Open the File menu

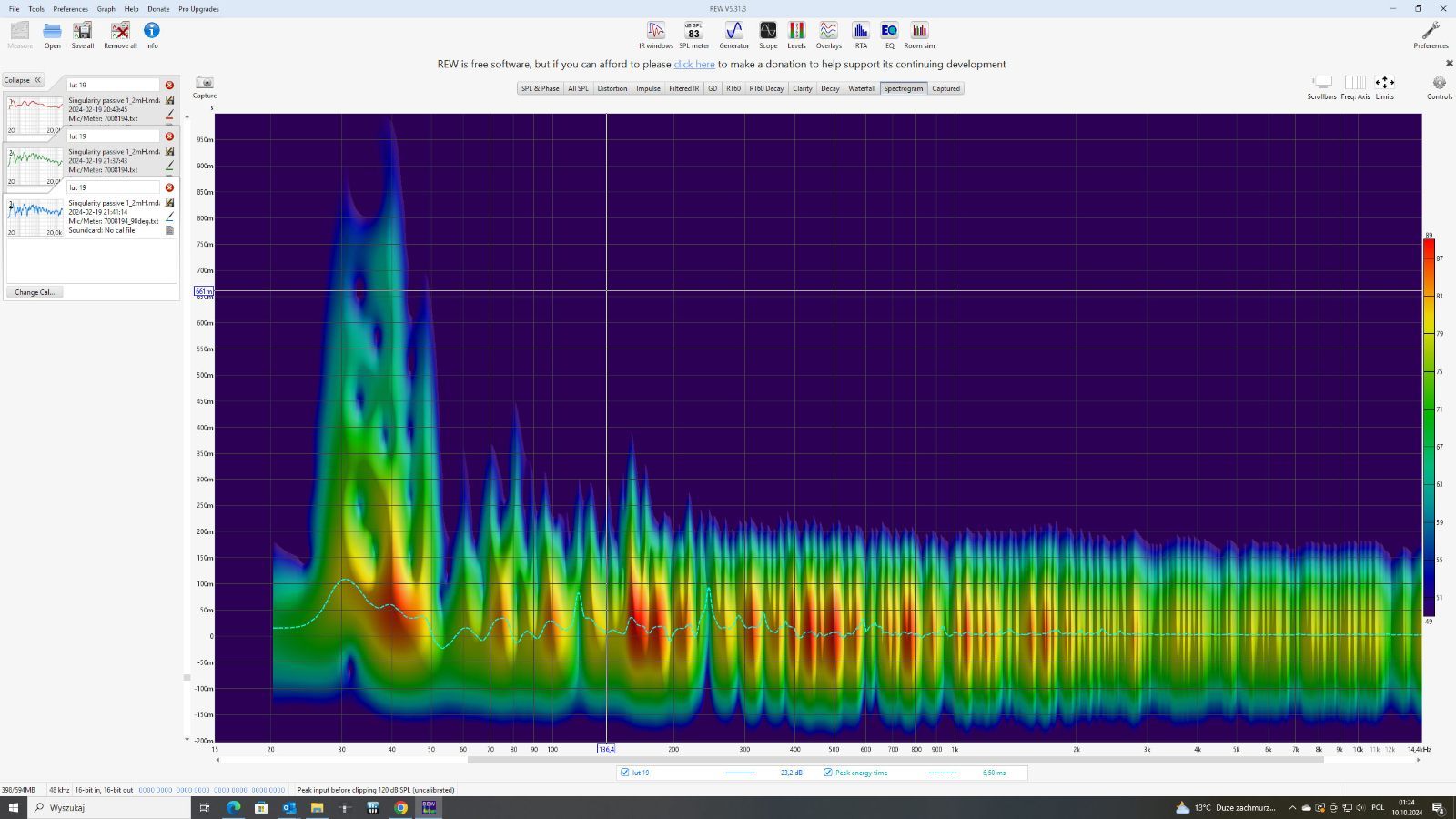[x=14, y=9]
